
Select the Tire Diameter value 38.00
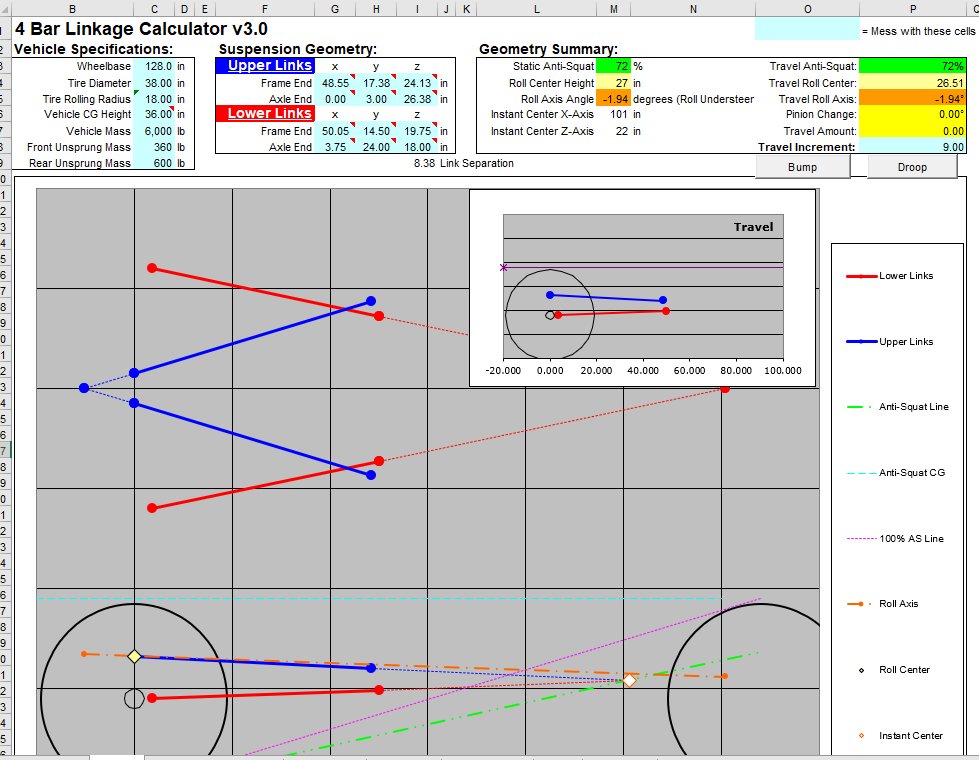click(154, 82)
